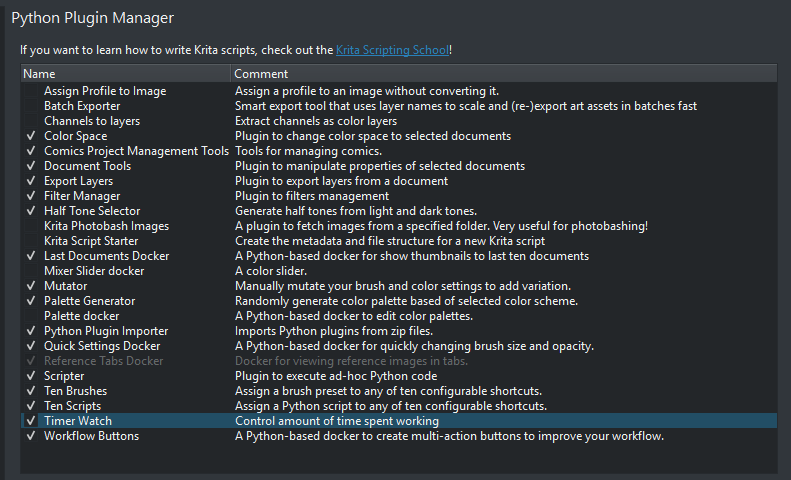791x480 pixels.
Task: Select the 'Assign Profile to Image' row name
Action: tap(105, 91)
